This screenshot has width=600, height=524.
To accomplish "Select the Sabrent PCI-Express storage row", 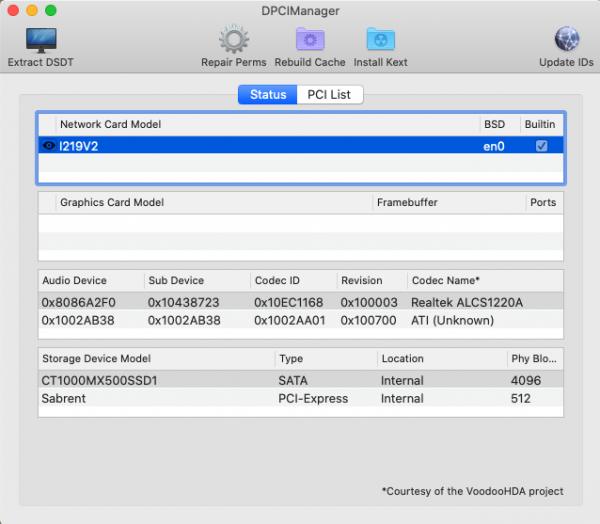I will (x=300, y=398).
